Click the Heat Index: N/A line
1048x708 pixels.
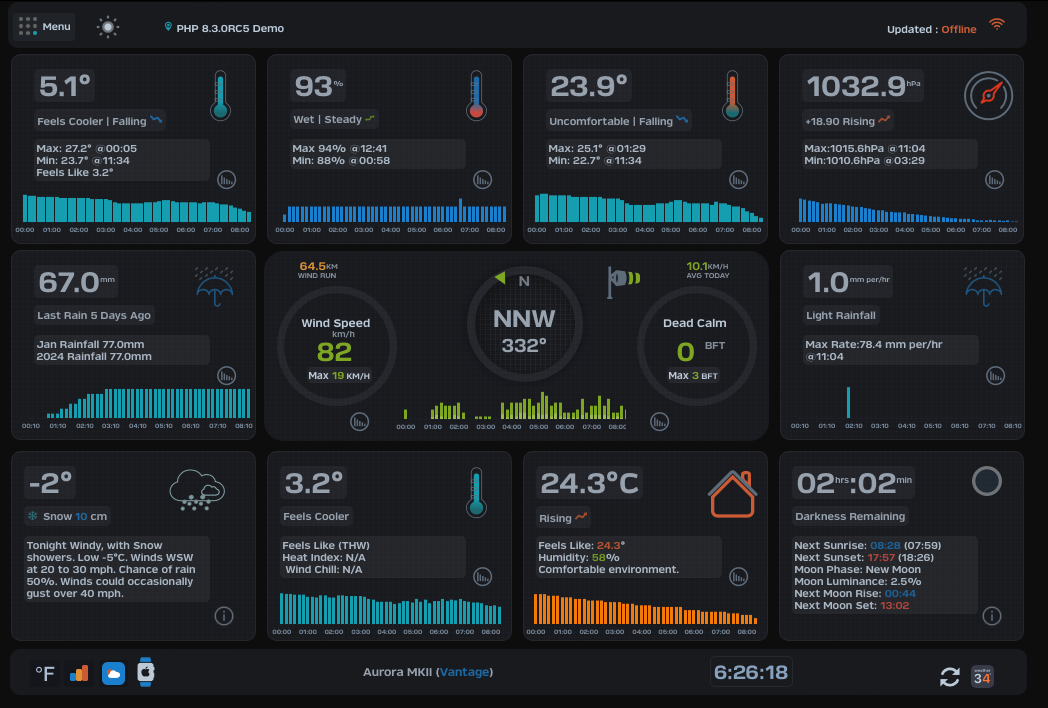tap(325, 558)
